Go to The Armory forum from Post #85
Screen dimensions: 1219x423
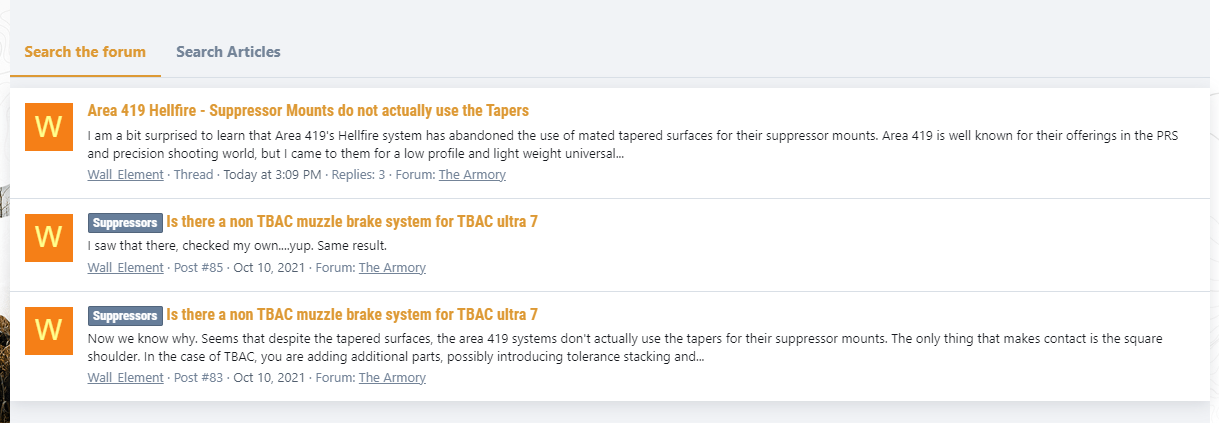(x=392, y=268)
